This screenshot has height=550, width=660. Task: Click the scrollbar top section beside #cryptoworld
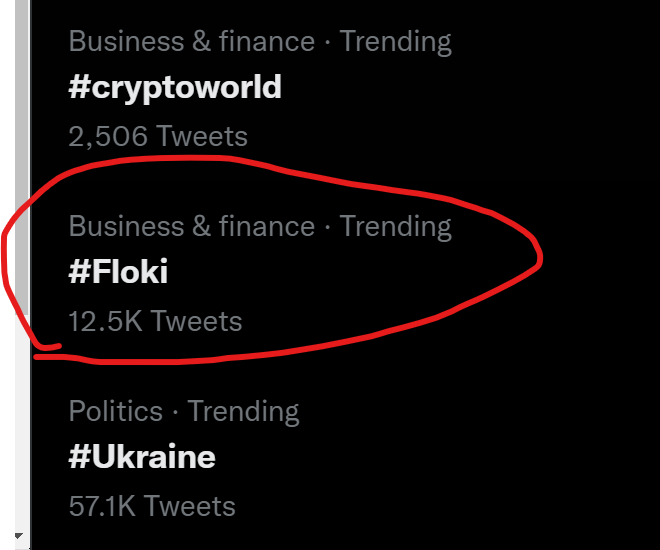tap(22, 90)
